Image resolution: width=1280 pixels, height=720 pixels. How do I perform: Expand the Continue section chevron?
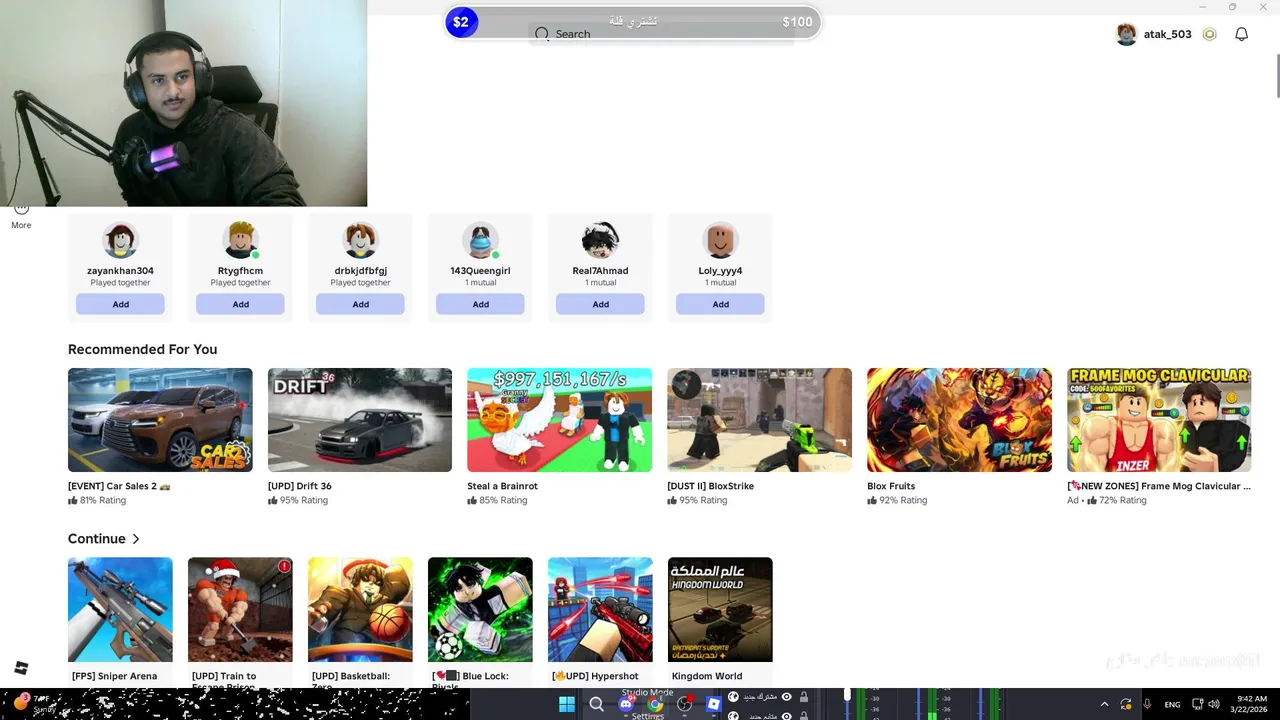coord(135,539)
